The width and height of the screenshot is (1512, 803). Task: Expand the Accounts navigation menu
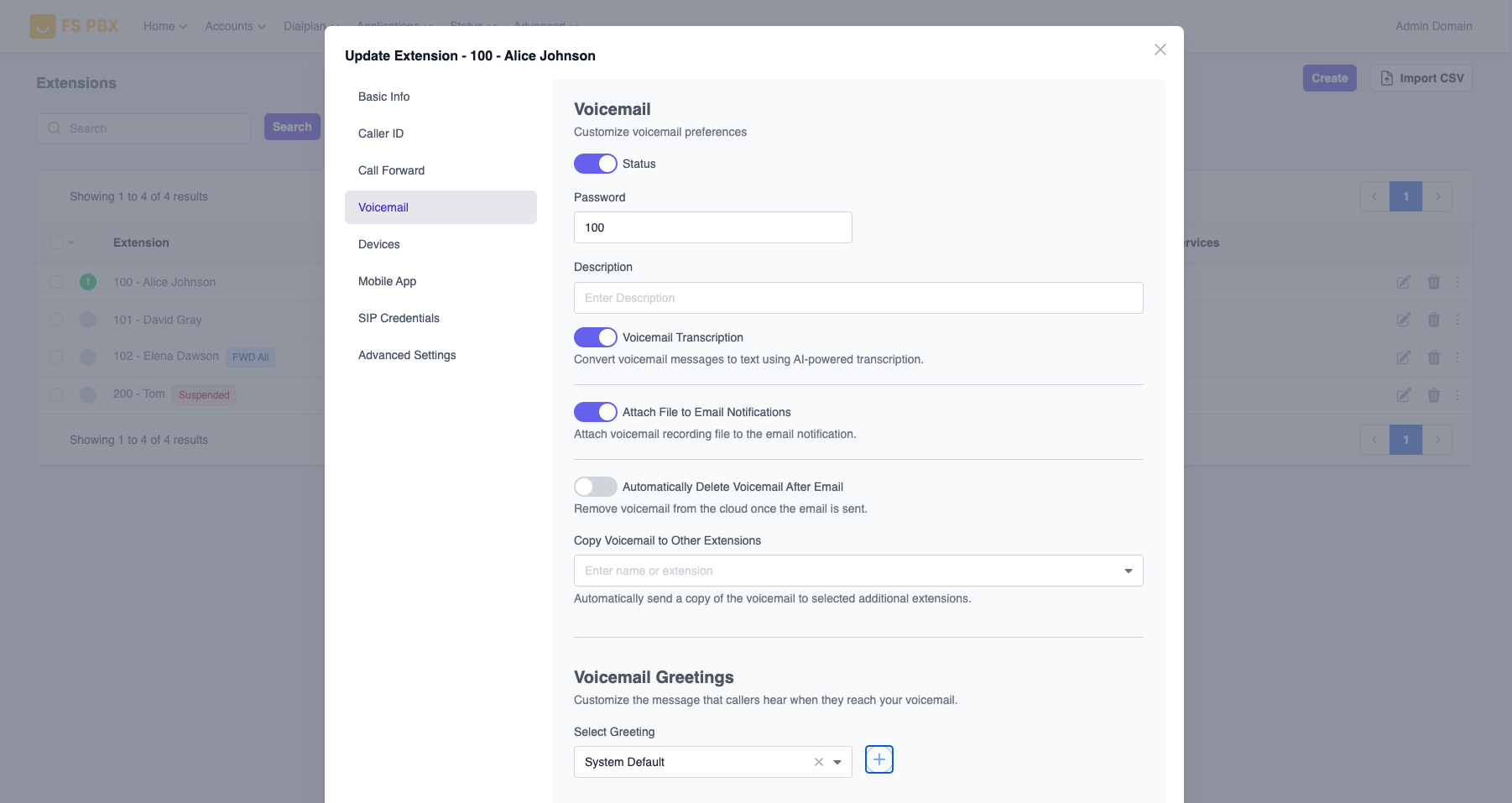pos(234,26)
